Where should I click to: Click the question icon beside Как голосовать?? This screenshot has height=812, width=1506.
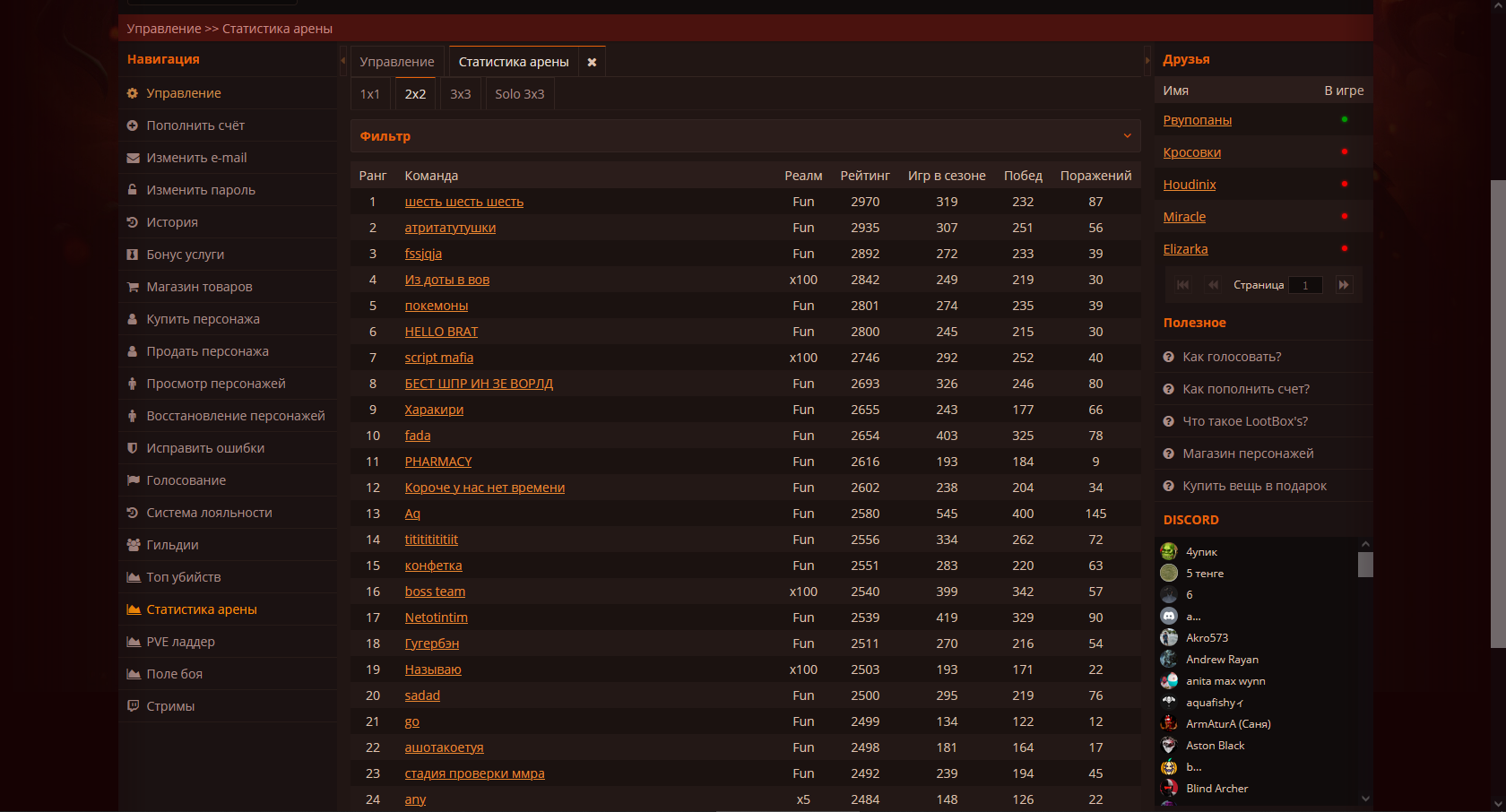tap(1169, 357)
